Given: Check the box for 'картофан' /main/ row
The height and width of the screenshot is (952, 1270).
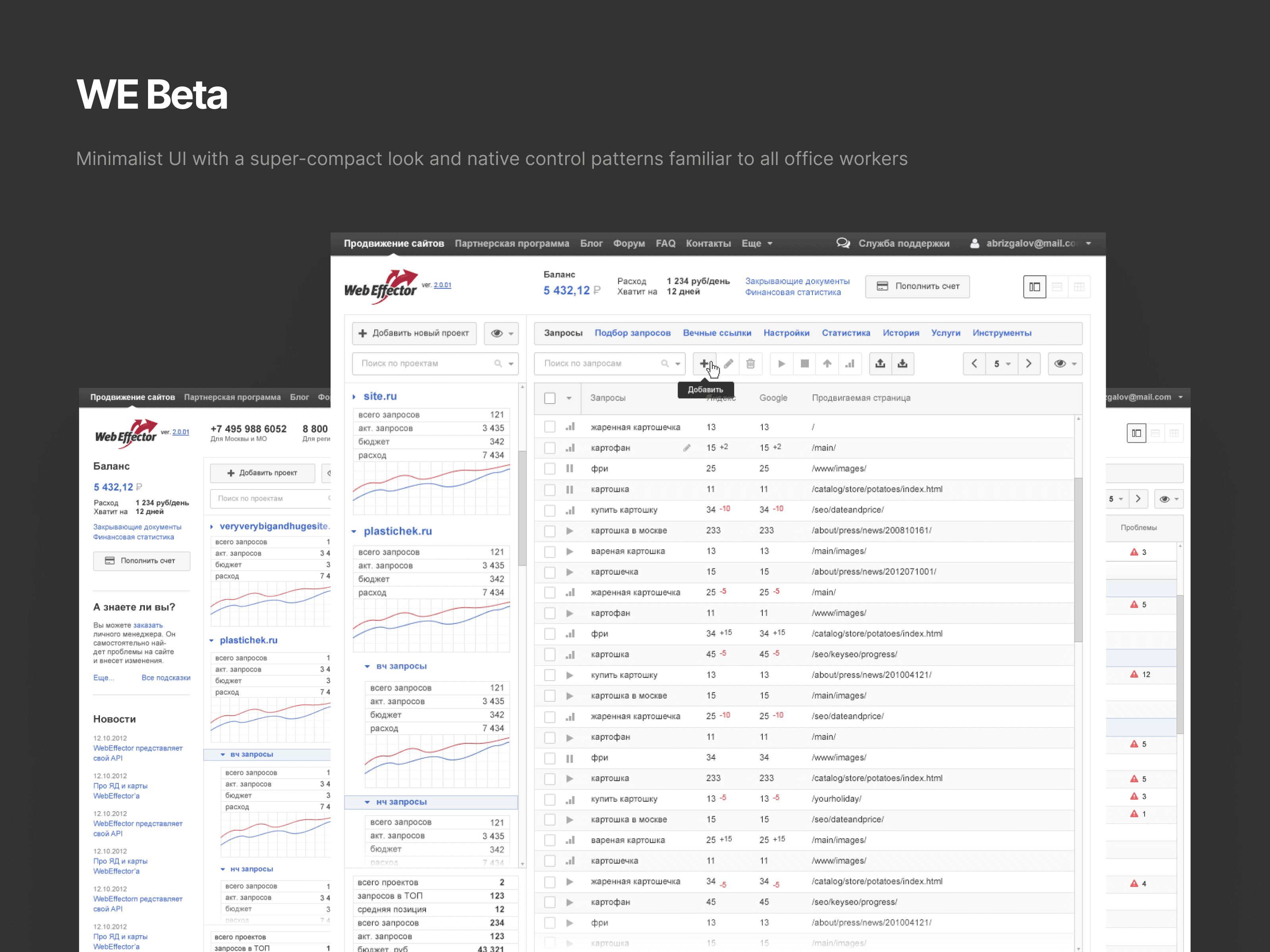Looking at the screenshot, I should pyautogui.click(x=550, y=447).
